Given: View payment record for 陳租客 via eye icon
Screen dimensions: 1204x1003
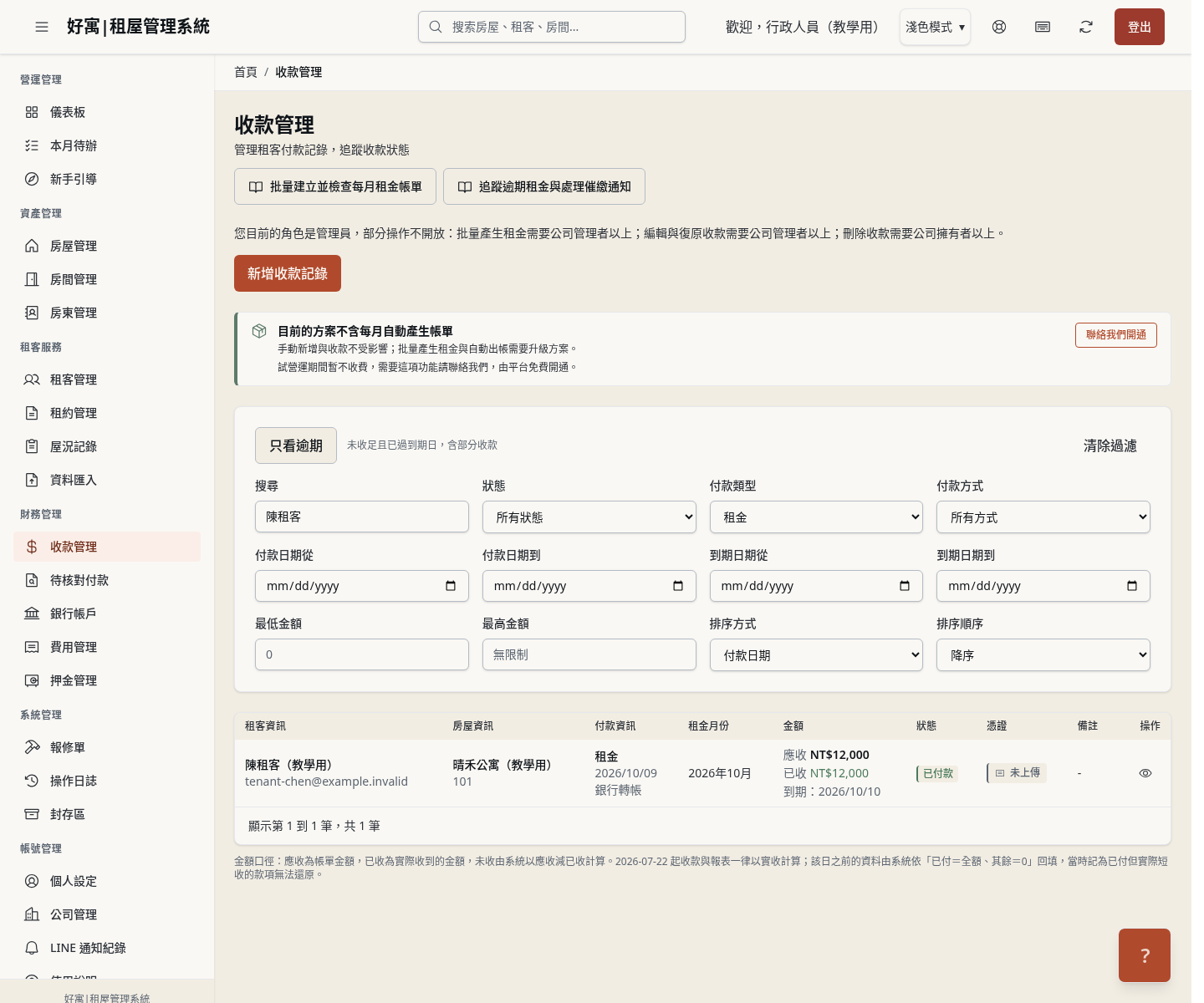Looking at the screenshot, I should (x=1145, y=773).
